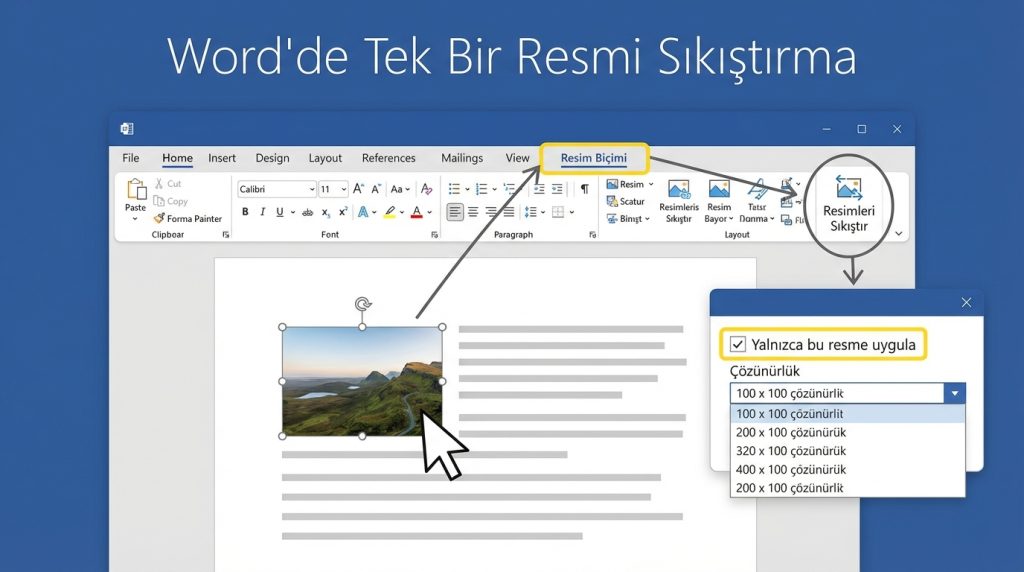Clear formatting with the eraser A icon

(x=426, y=189)
